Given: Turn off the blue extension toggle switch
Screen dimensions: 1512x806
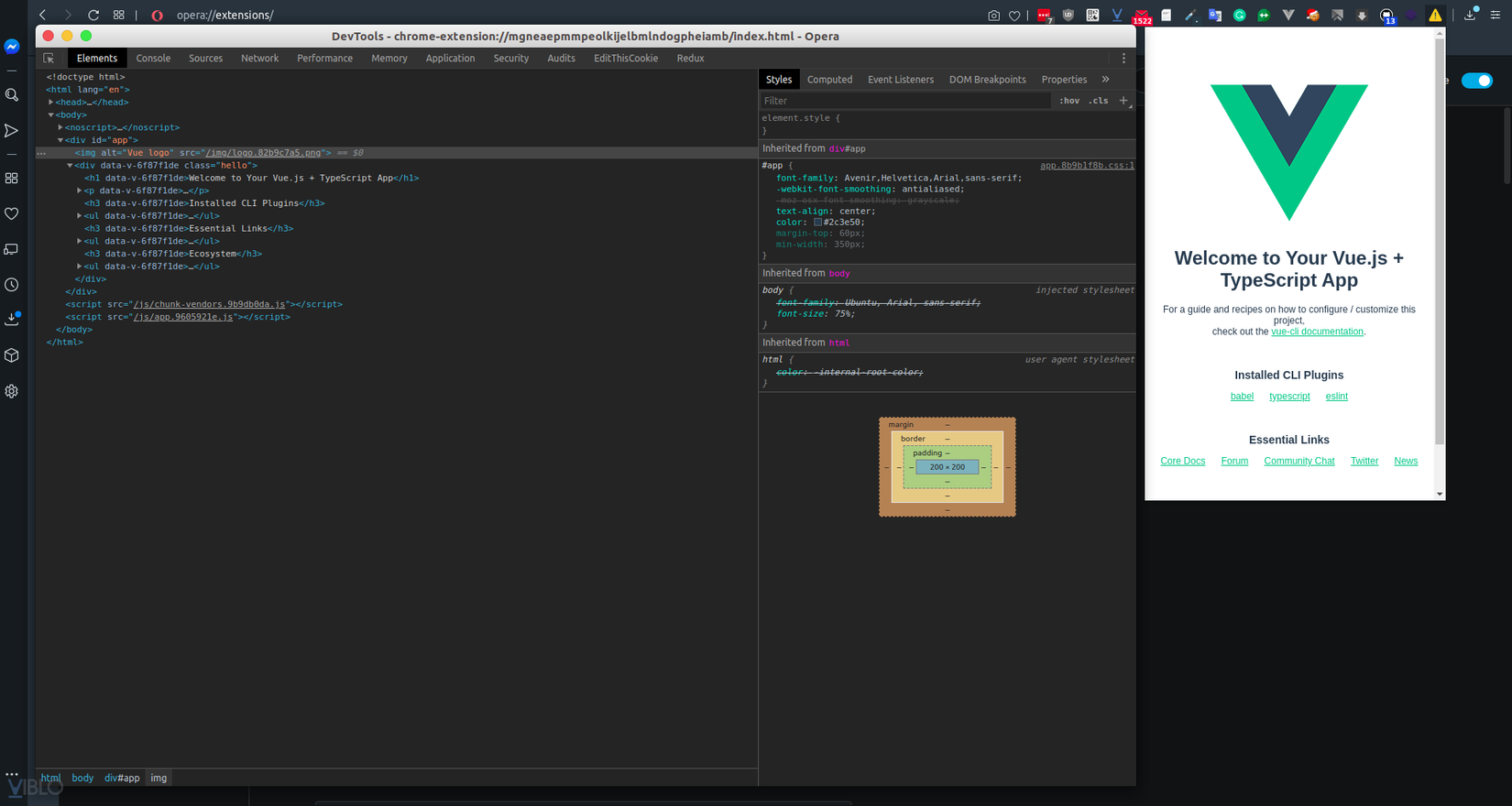Looking at the screenshot, I should click(1476, 81).
